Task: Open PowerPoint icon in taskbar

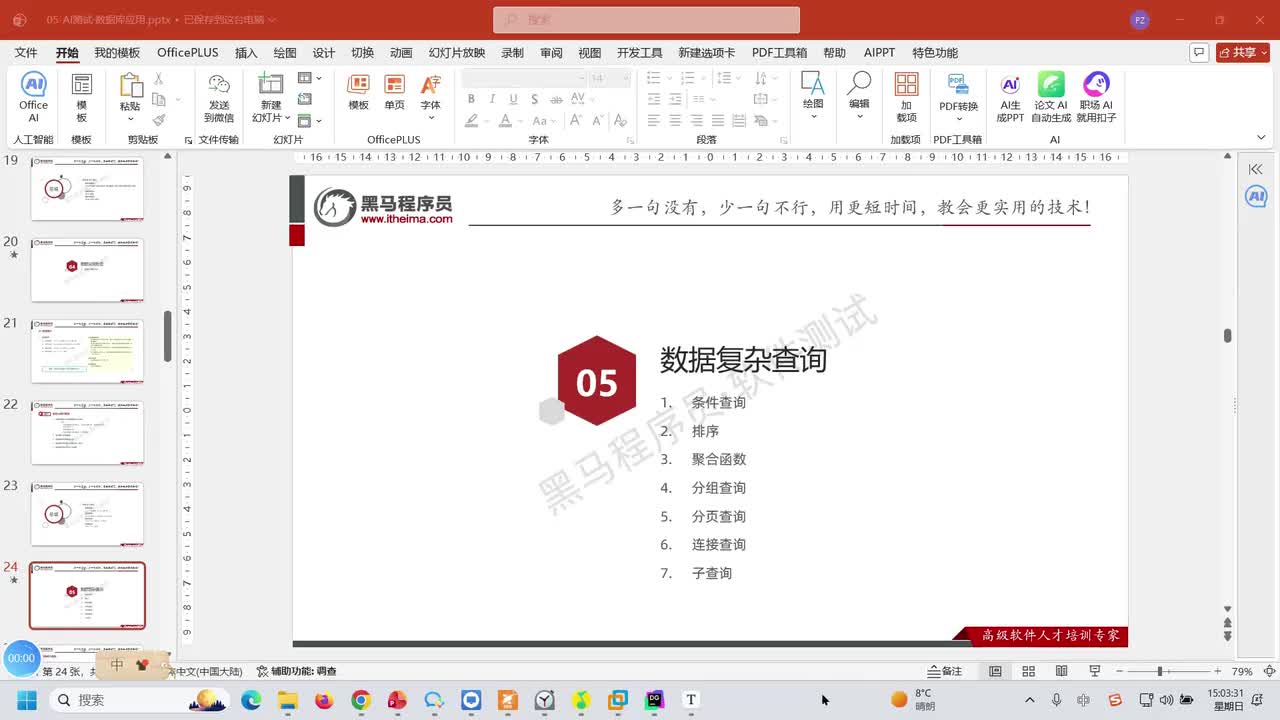Action: coord(397,700)
